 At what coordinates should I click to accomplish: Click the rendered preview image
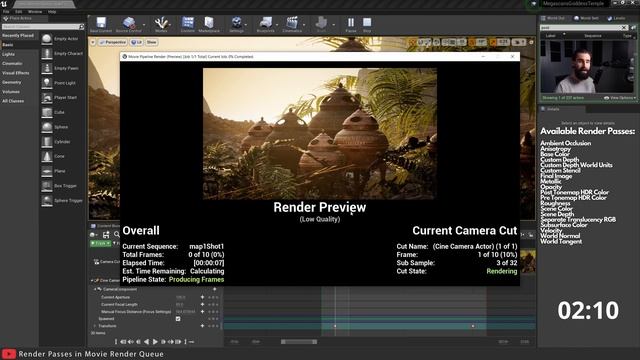pos(320,133)
